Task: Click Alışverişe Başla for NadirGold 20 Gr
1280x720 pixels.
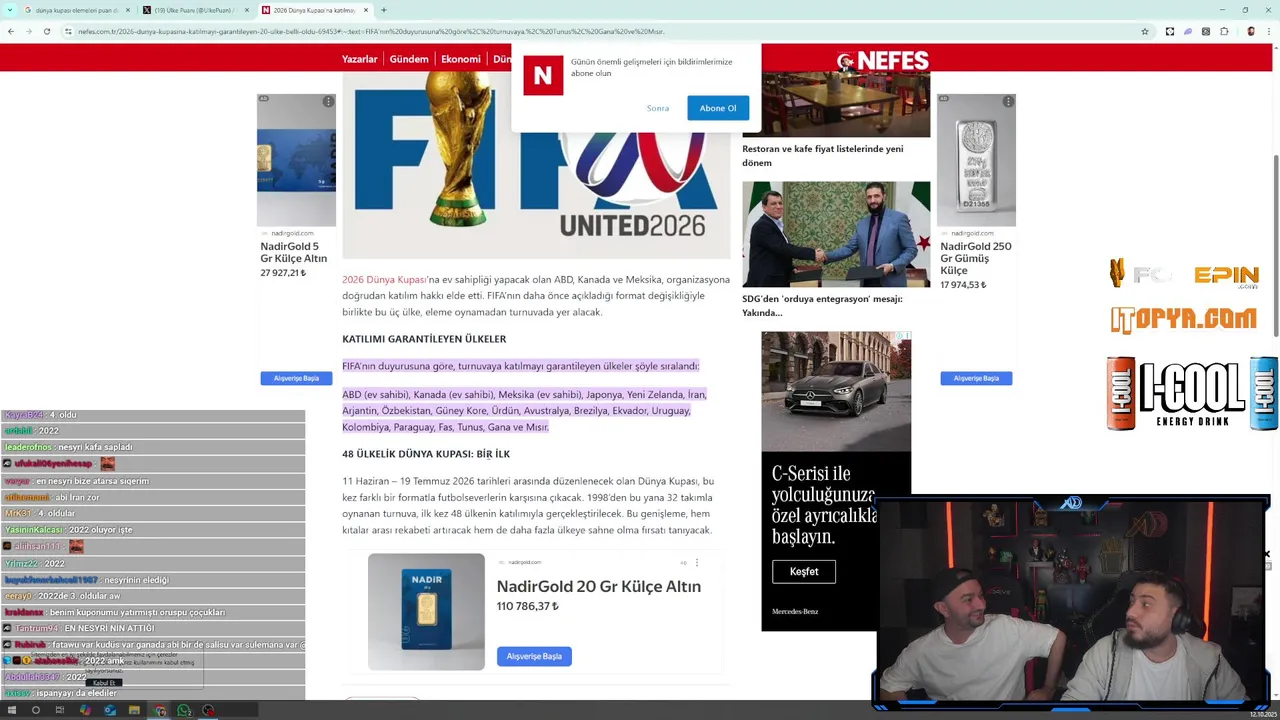Action: click(x=534, y=656)
